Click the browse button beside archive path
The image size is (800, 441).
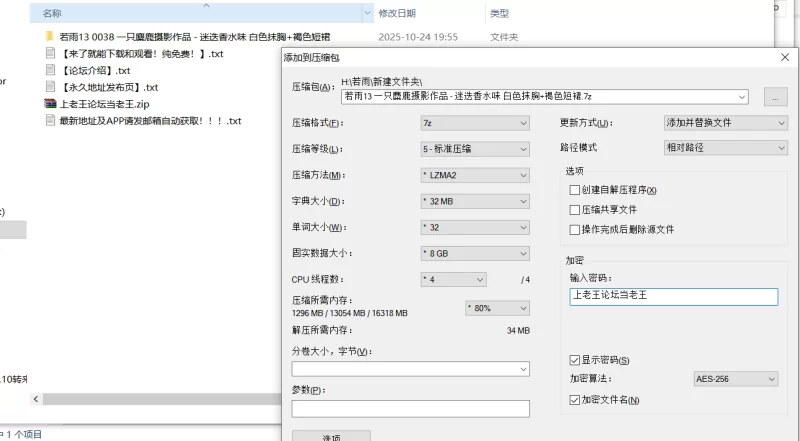775,97
